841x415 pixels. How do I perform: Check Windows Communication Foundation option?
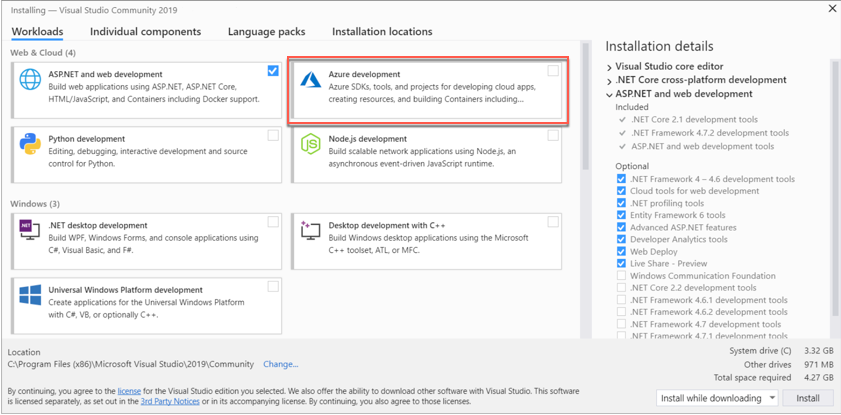click(621, 276)
